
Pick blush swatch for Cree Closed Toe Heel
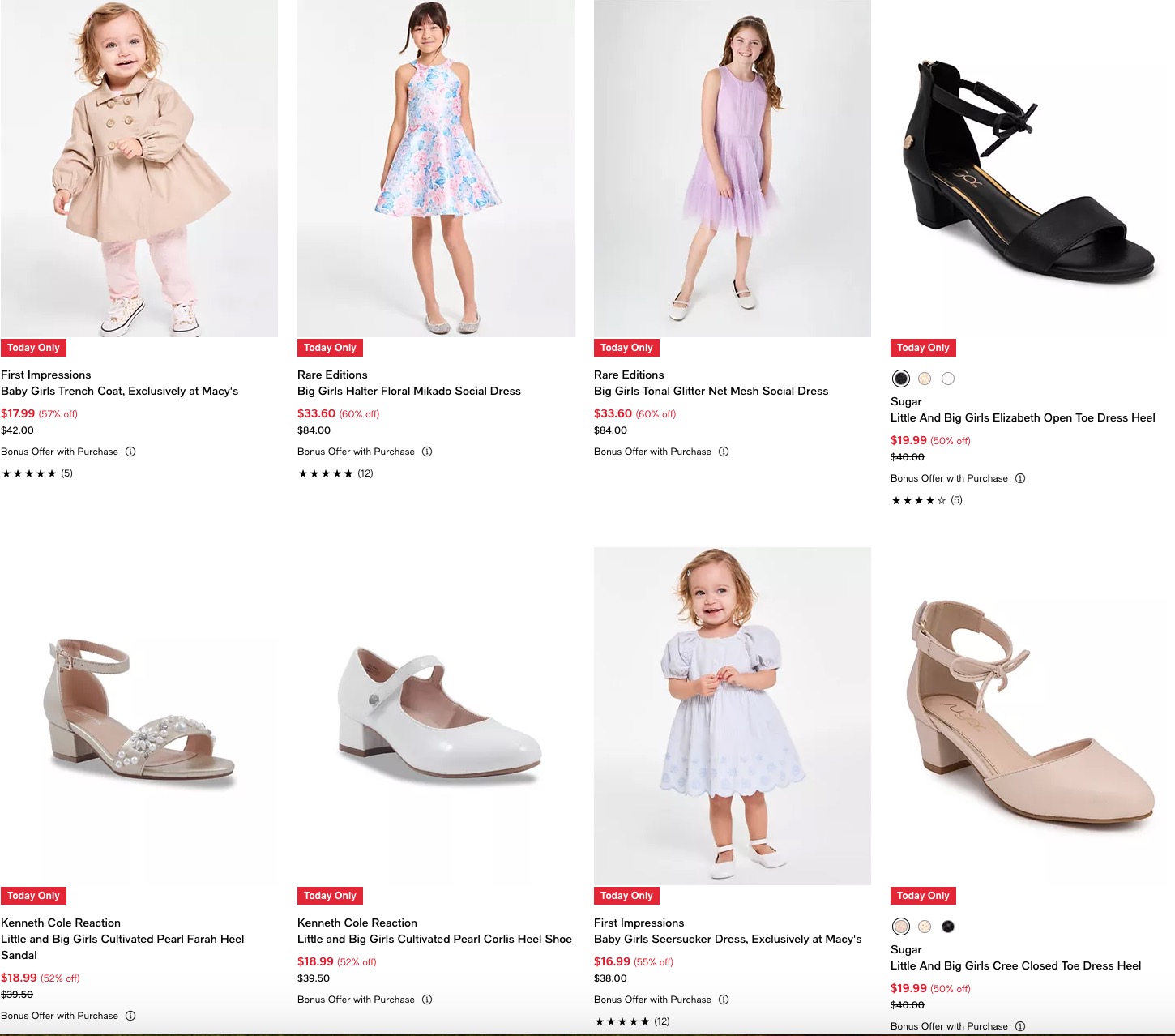coord(901,927)
